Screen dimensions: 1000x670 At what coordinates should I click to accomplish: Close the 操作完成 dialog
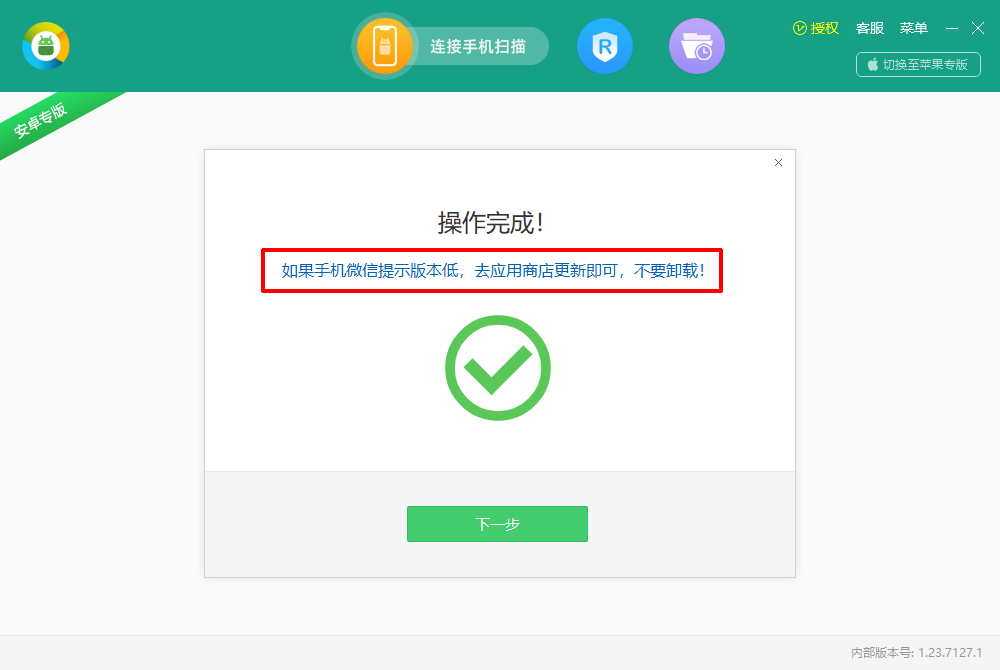click(x=778, y=163)
